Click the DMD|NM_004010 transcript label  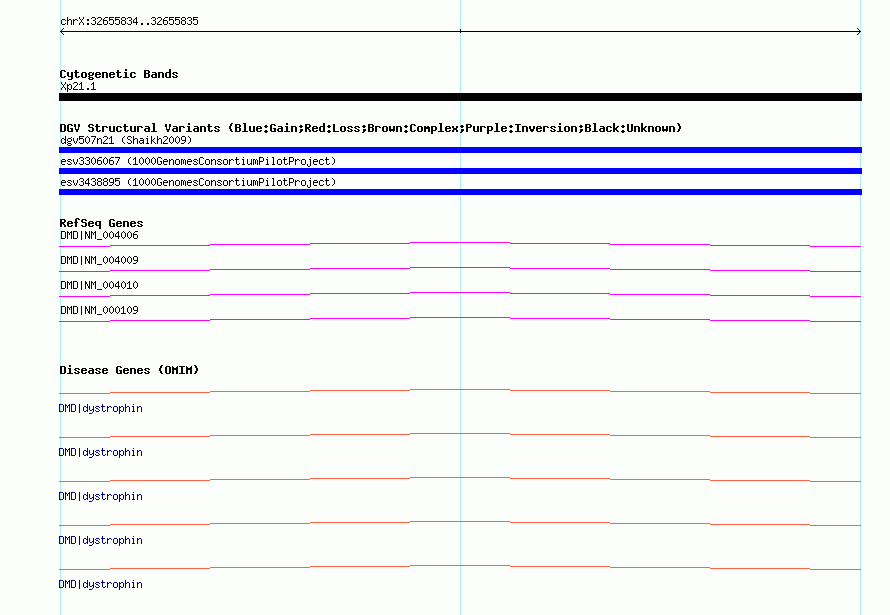99,285
